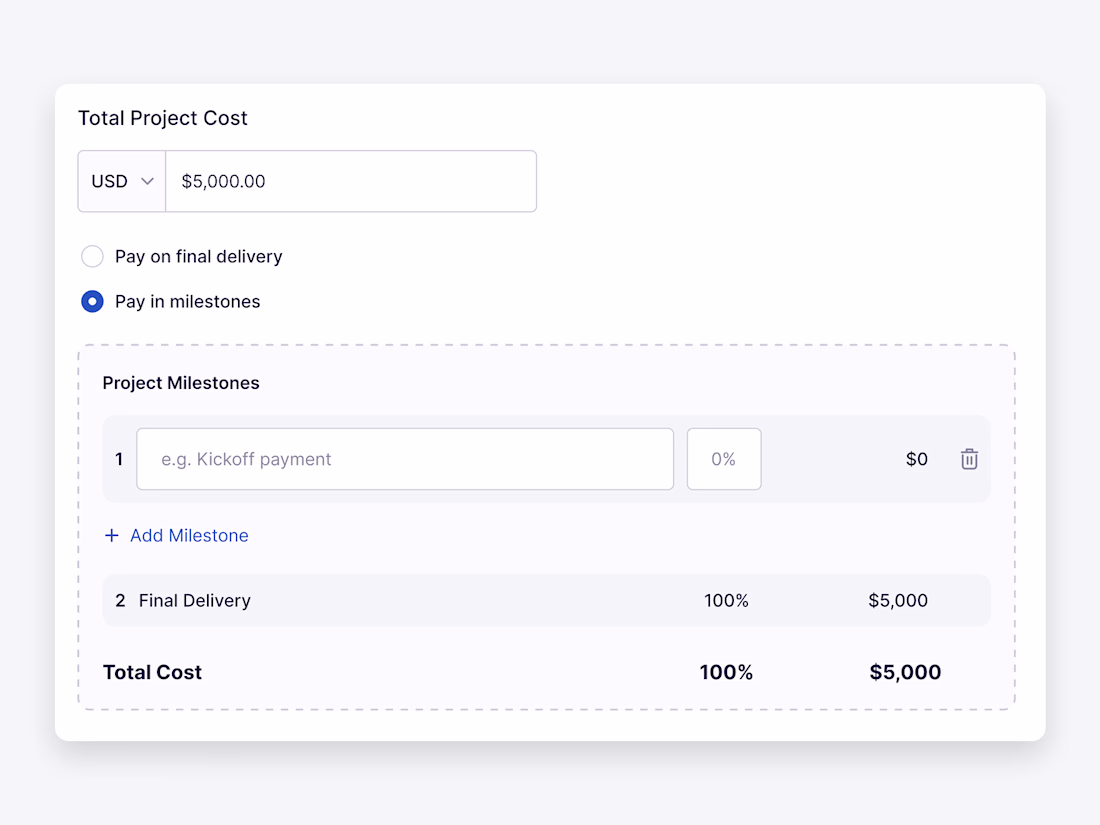Screen dimensions: 1100x825
Task: Click the Total Project Cost label
Action: [163, 118]
